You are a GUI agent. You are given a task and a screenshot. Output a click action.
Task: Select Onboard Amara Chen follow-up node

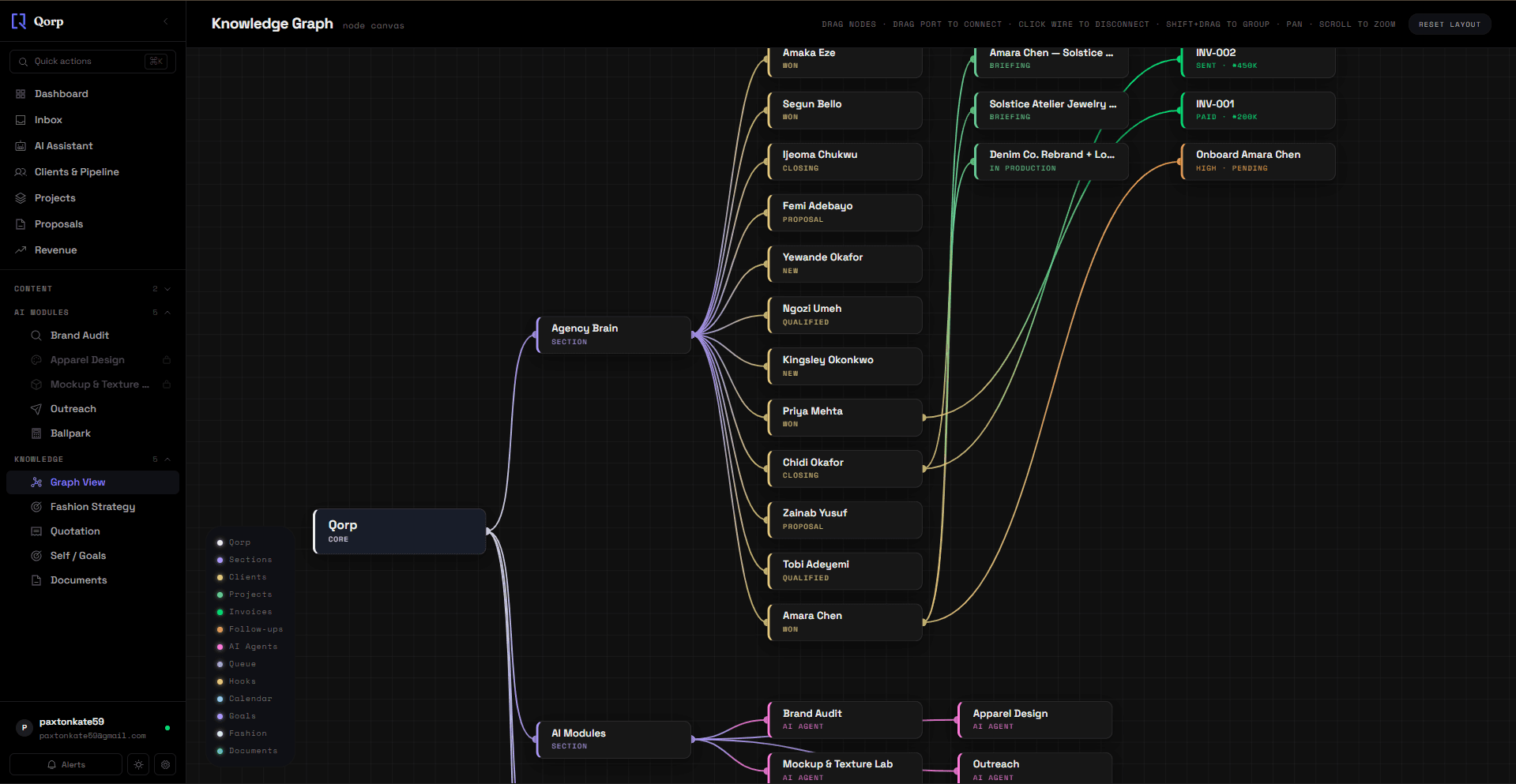pyautogui.click(x=1258, y=161)
